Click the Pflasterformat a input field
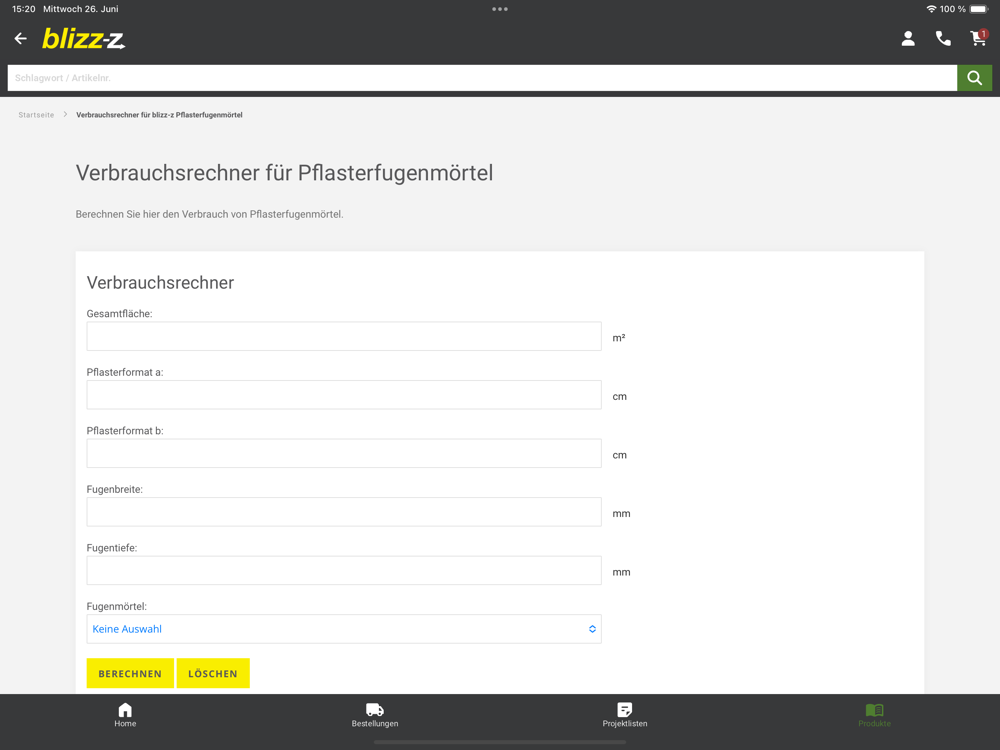1000x750 pixels. point(344,395)
